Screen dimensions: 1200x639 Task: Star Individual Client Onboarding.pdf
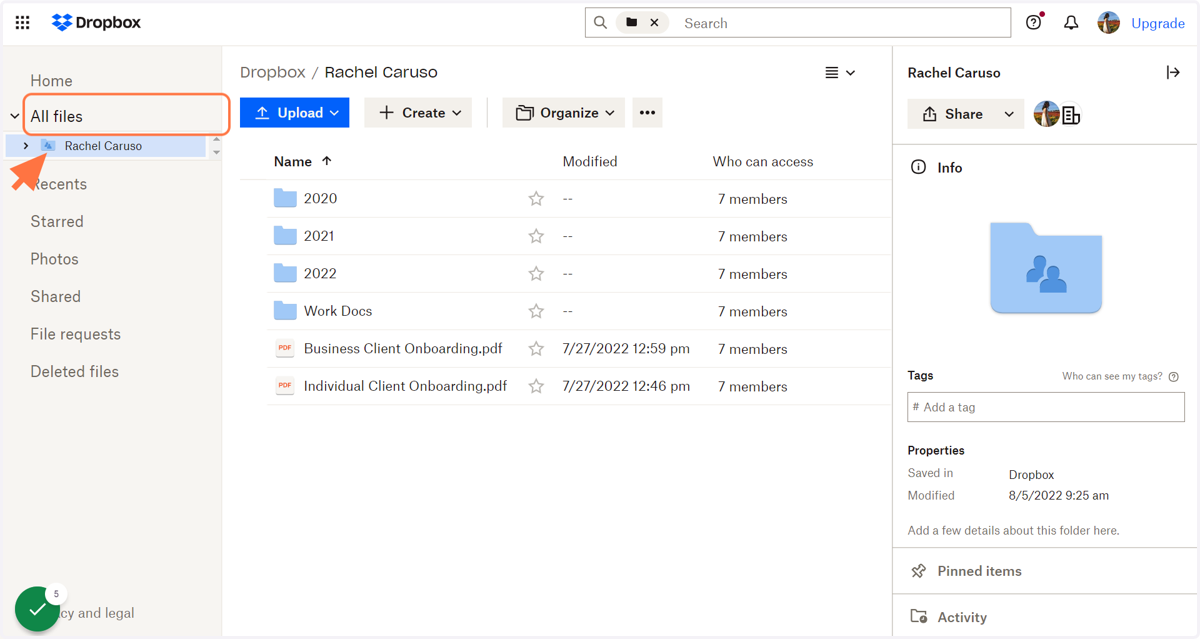click(536, 386)
